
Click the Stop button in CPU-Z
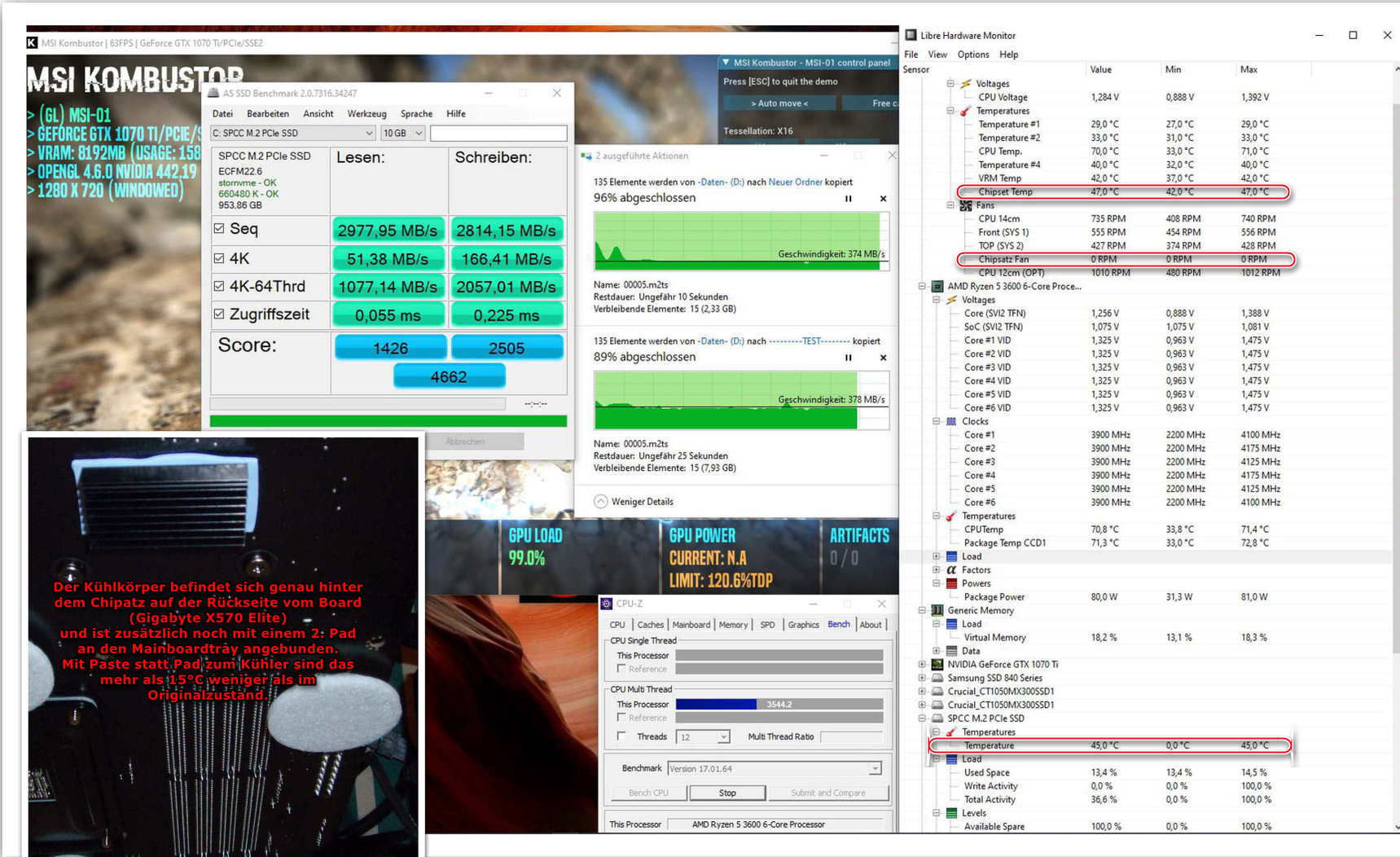[x=727, y=793]
